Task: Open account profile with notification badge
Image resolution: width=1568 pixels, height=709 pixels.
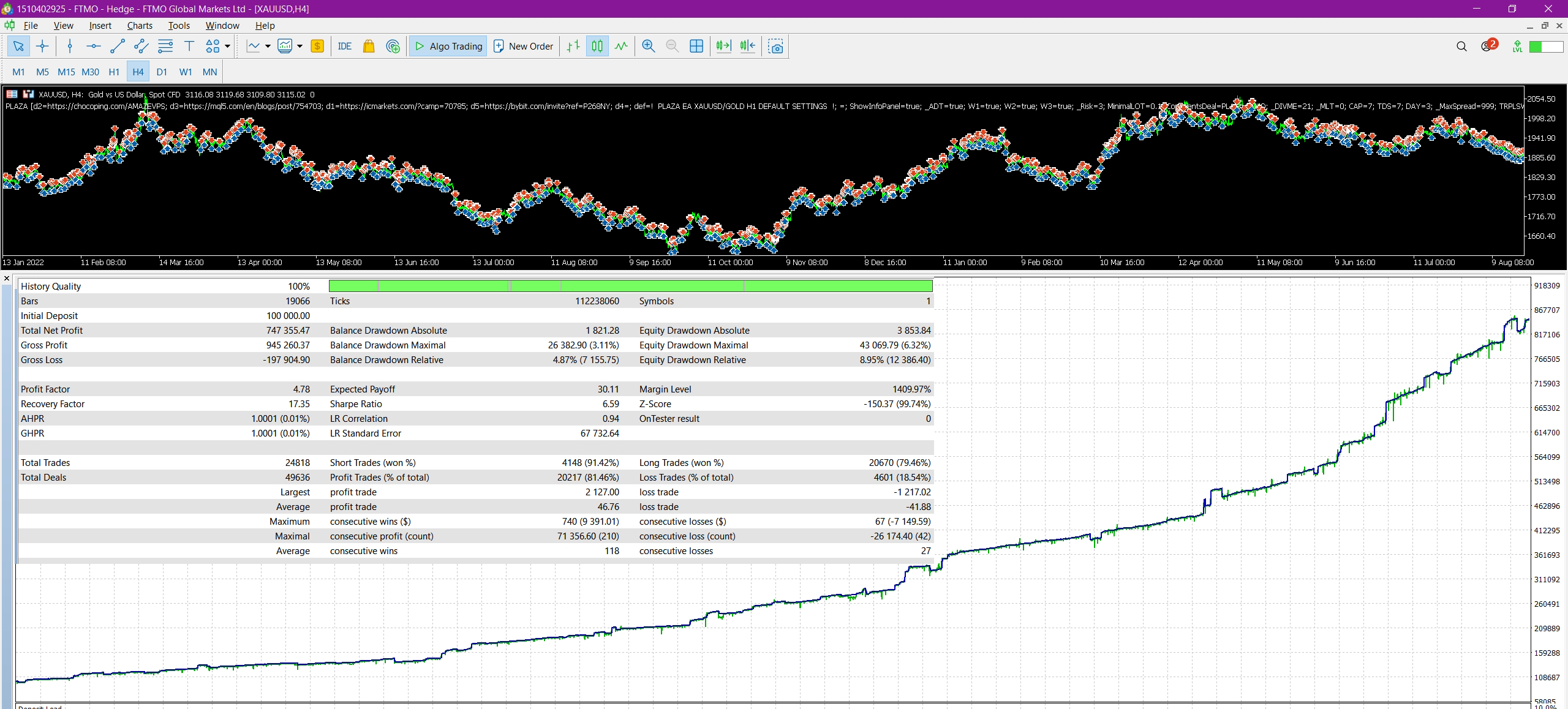Action: (1488, 46)
